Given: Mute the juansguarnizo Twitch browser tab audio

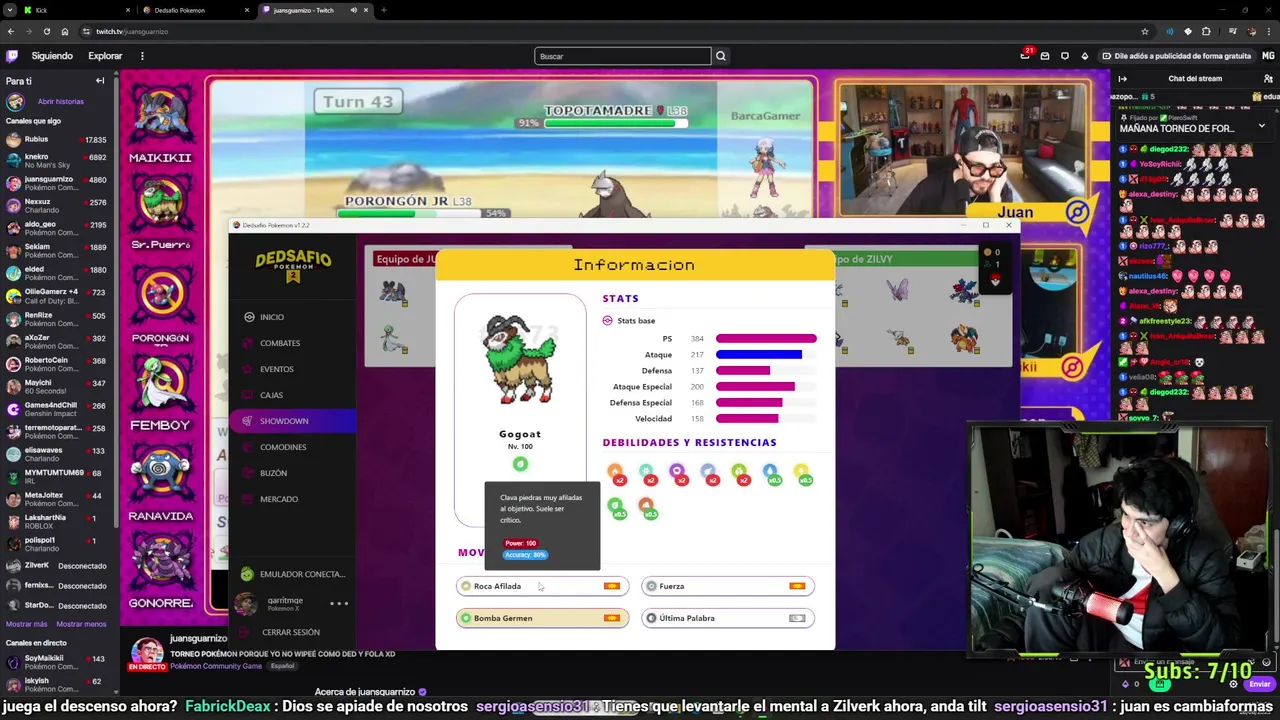Looking at the screenshot, I should (x=353, y=10).
